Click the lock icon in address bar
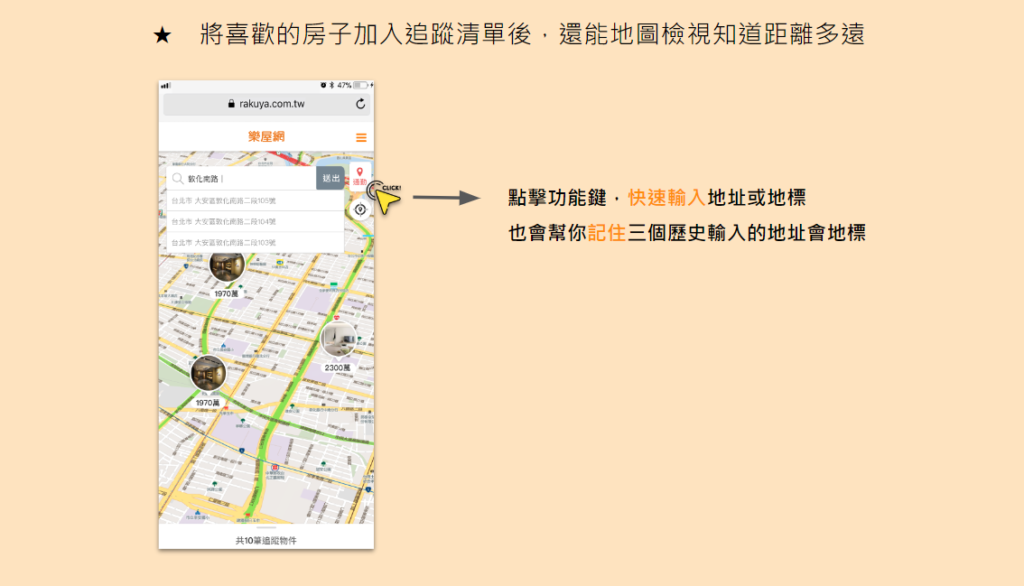 click(x=231, y=104)
